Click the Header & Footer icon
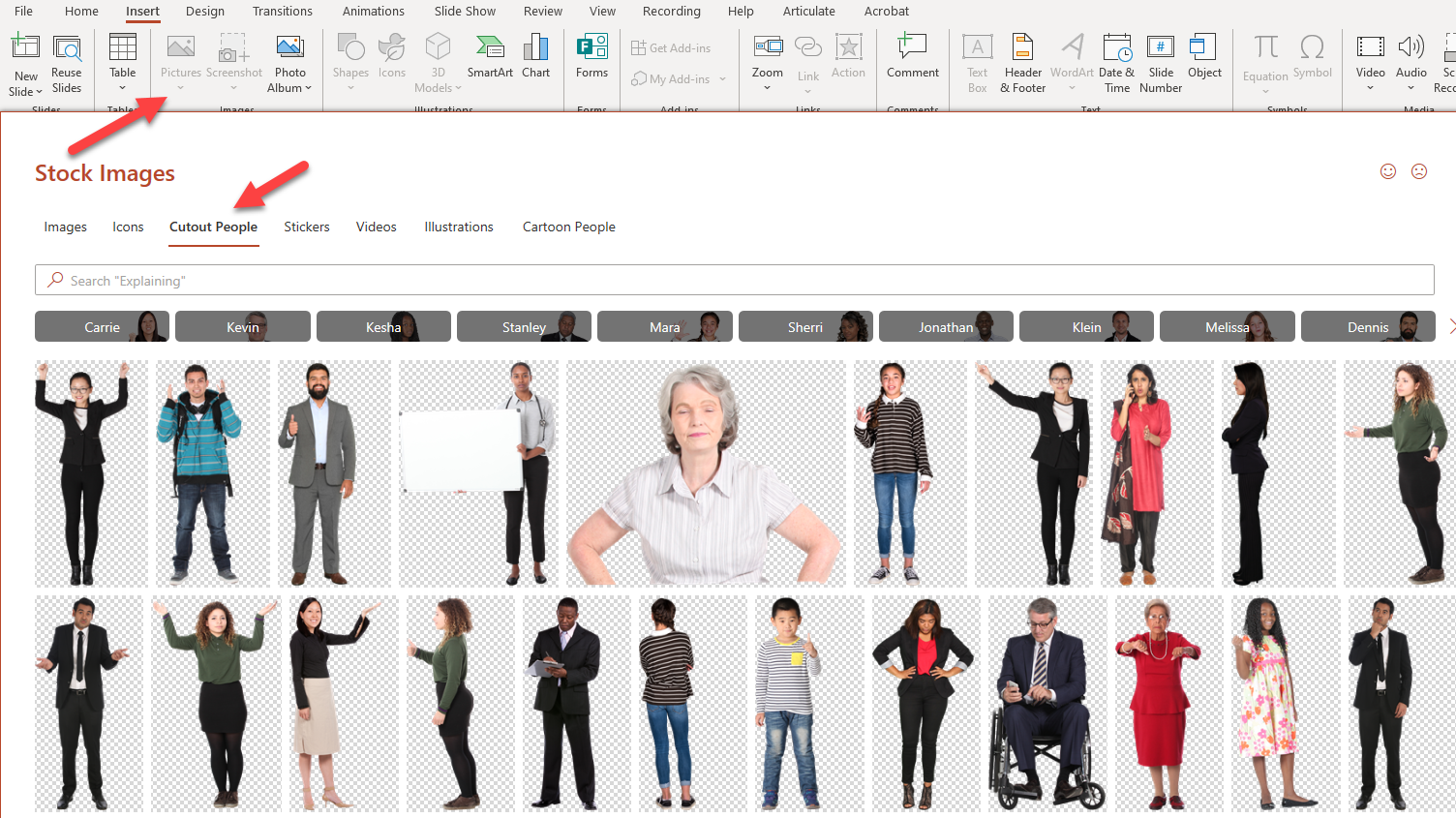The width and height of the screenshot is (1456, 818). 1022,62
